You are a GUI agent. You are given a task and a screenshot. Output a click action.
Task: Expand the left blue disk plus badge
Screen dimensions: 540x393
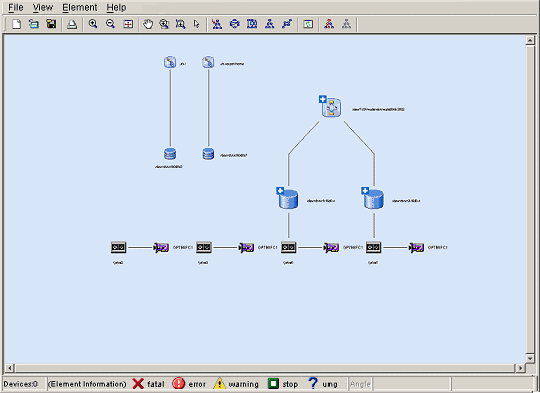click(x=280, y=190)
